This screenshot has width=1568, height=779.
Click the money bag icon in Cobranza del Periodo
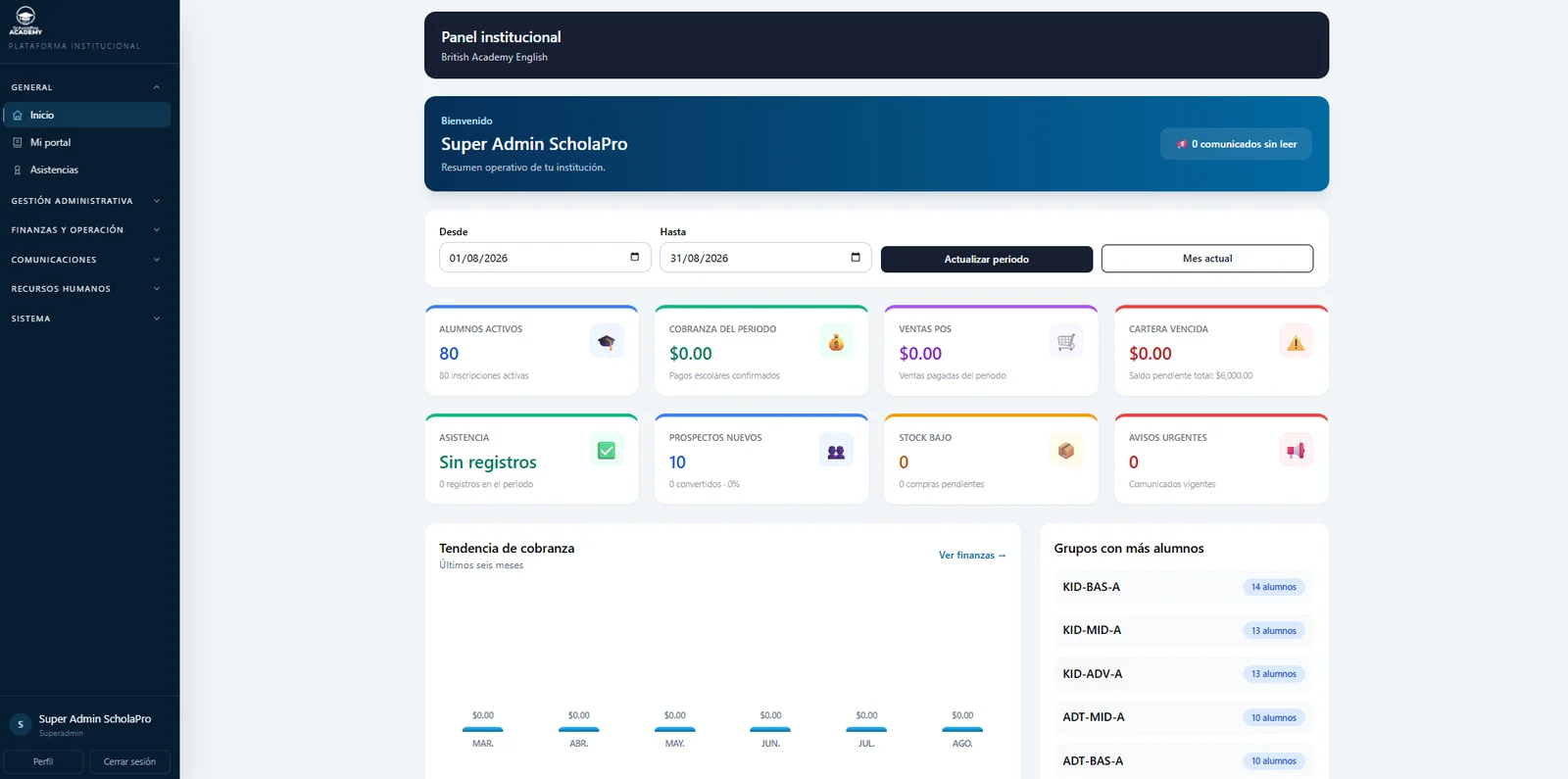click(x=836, y=342)
